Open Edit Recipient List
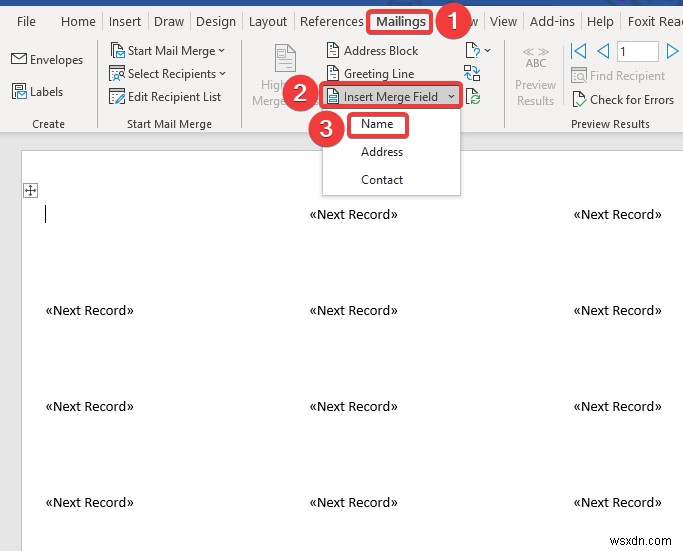 click(x=165, y=97)
